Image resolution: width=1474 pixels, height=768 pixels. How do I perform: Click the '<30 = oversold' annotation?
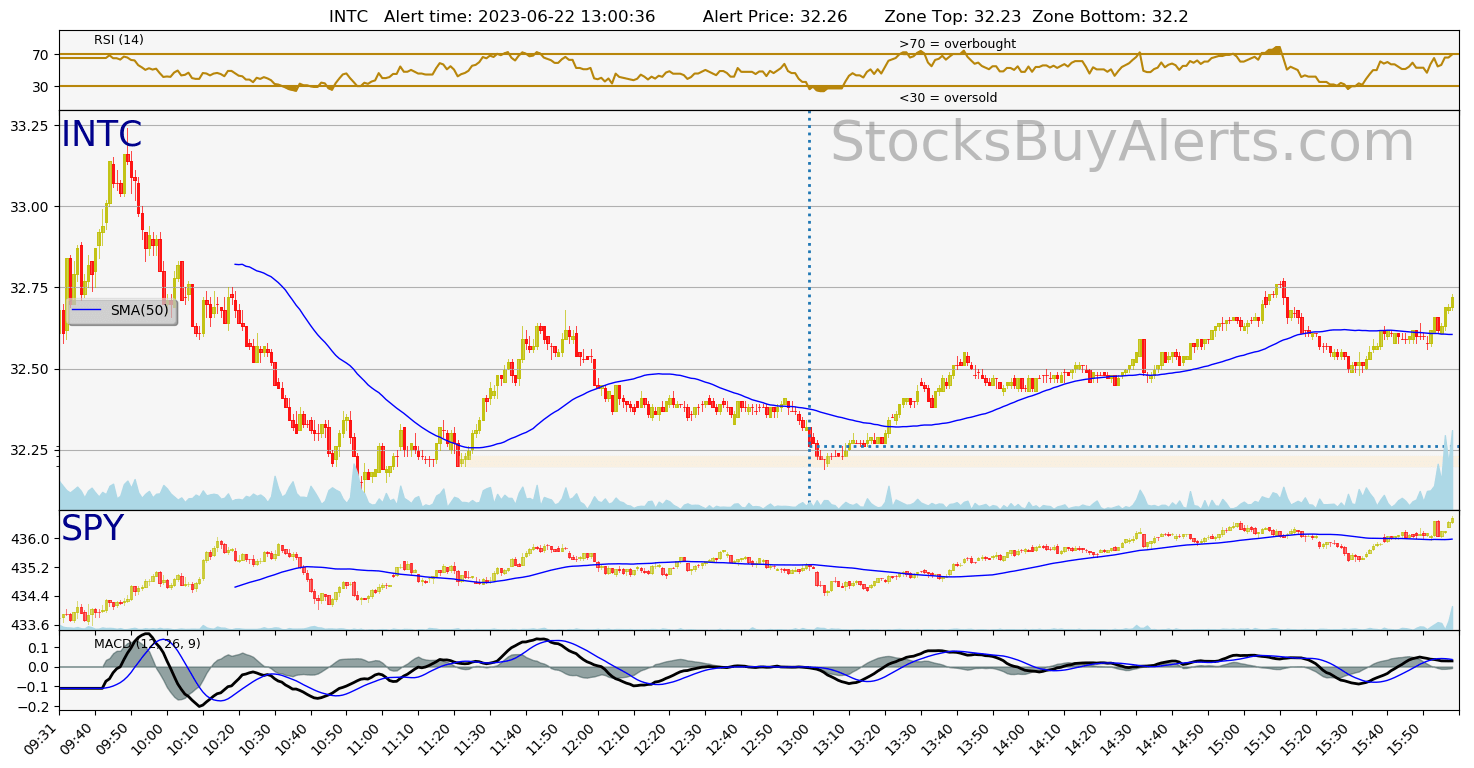click(x=947, y=98)
